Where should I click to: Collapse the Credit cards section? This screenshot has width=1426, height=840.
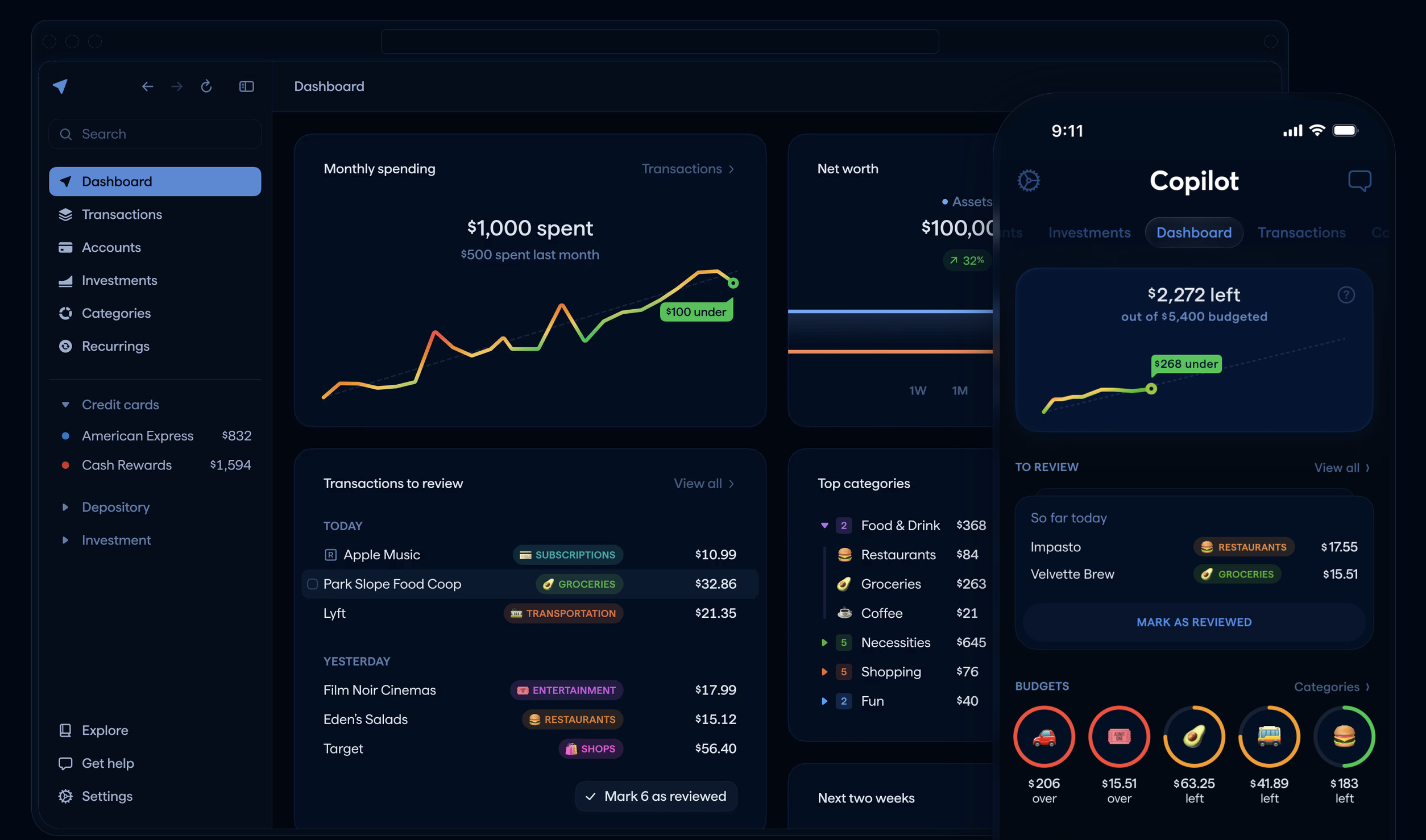click(x=65, y=405)
